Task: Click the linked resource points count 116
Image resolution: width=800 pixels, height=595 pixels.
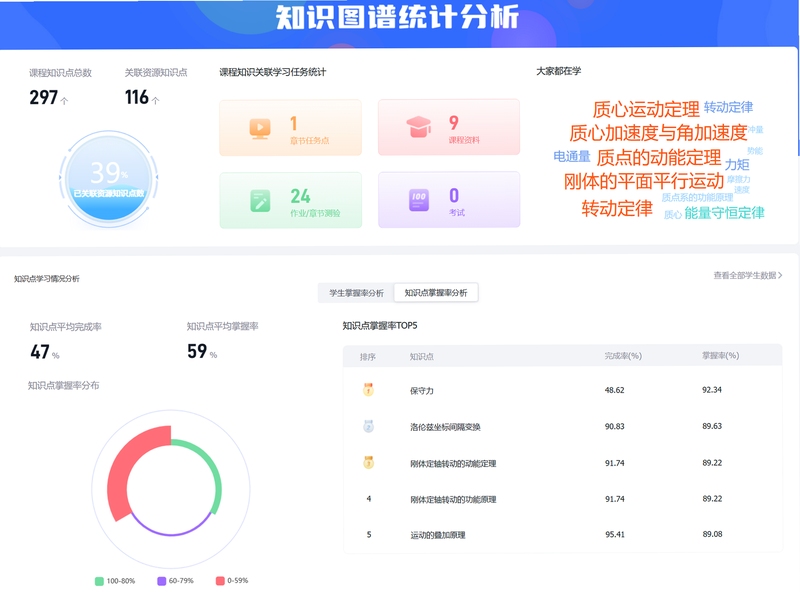Action: [137, 97]
